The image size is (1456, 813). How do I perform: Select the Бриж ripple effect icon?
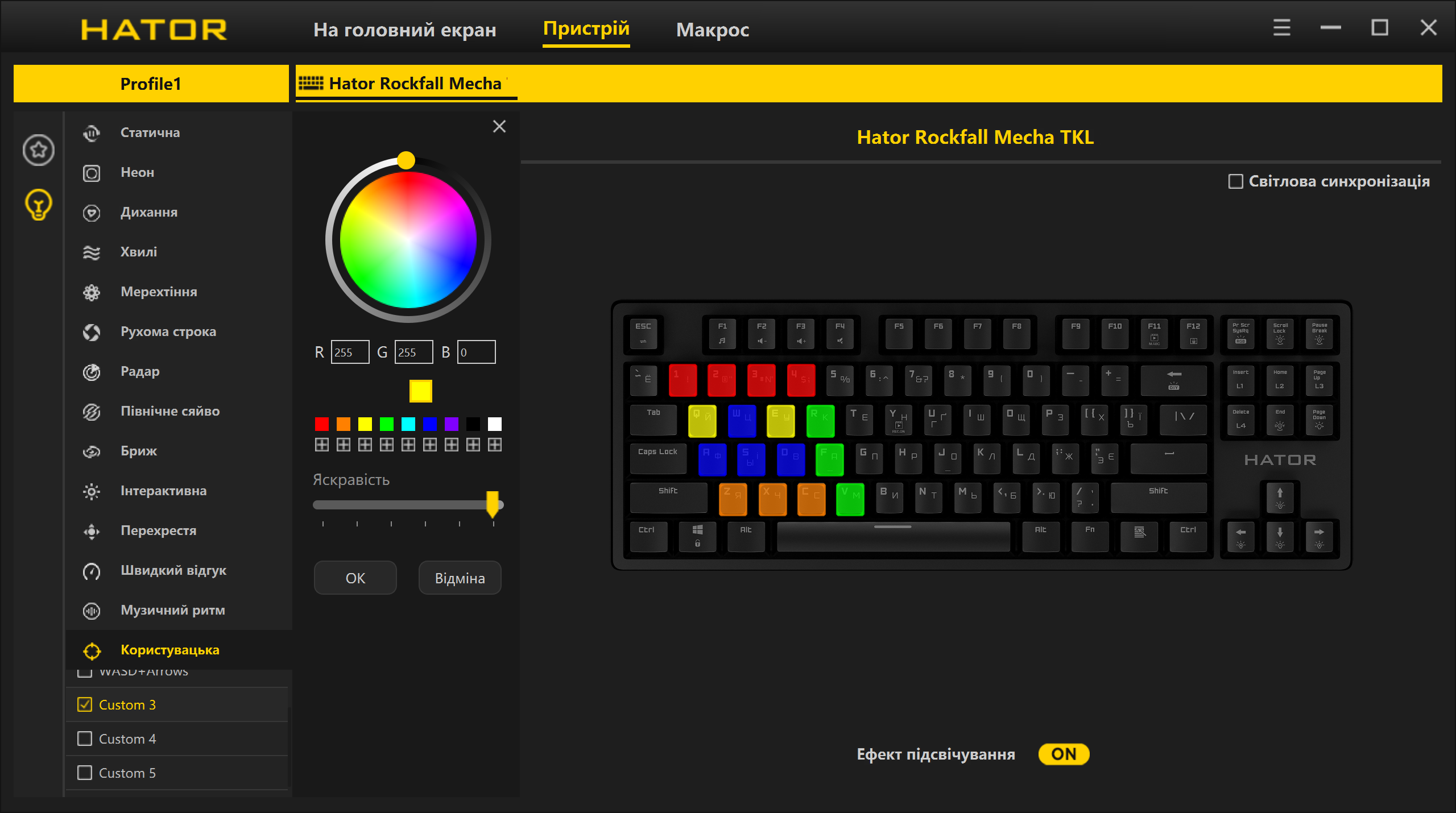[92, 451]
